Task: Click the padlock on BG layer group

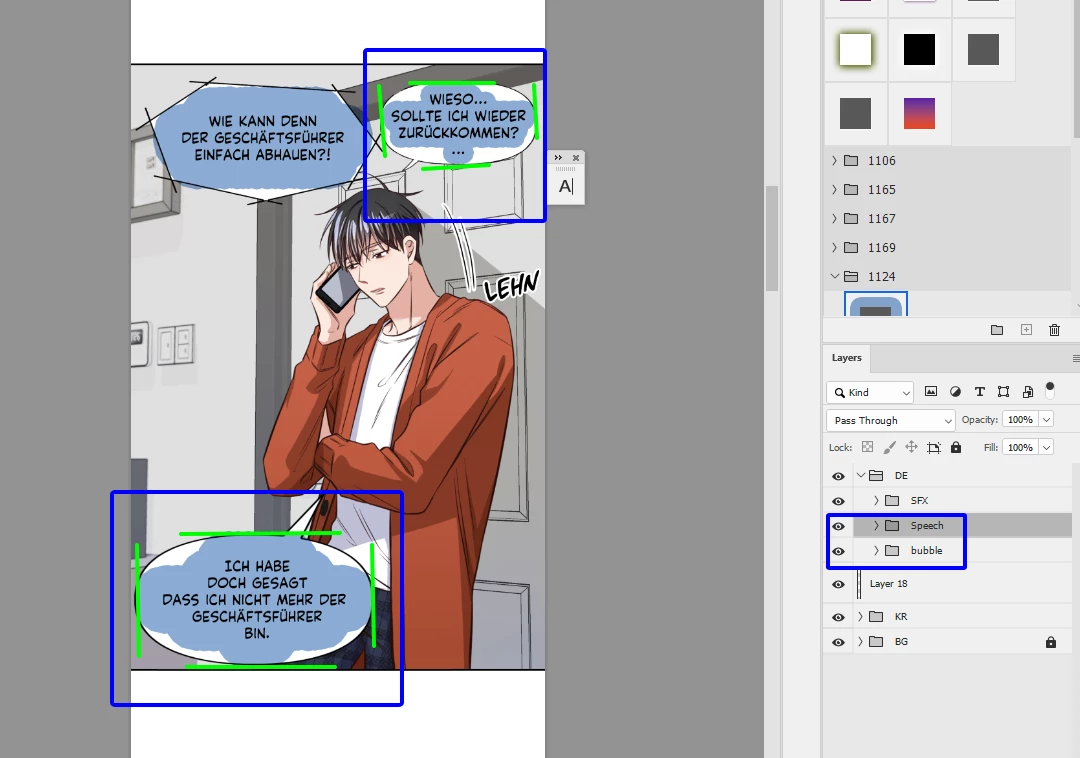Action: click(x=1050, y=642)
